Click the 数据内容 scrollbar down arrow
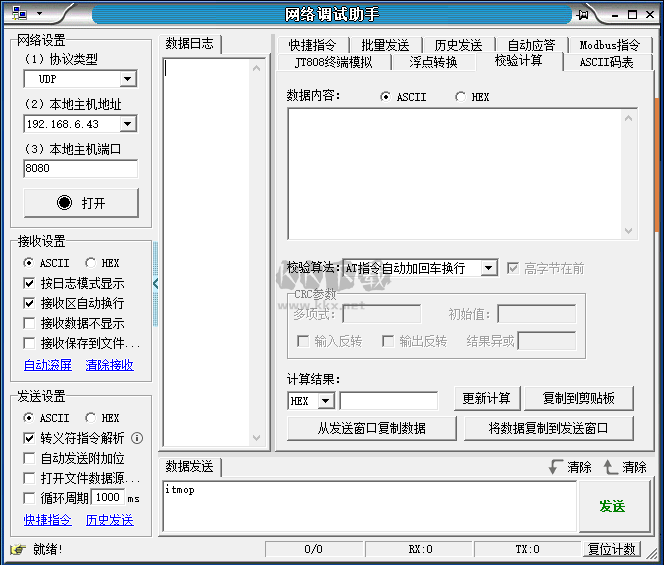 coord(629,231)
